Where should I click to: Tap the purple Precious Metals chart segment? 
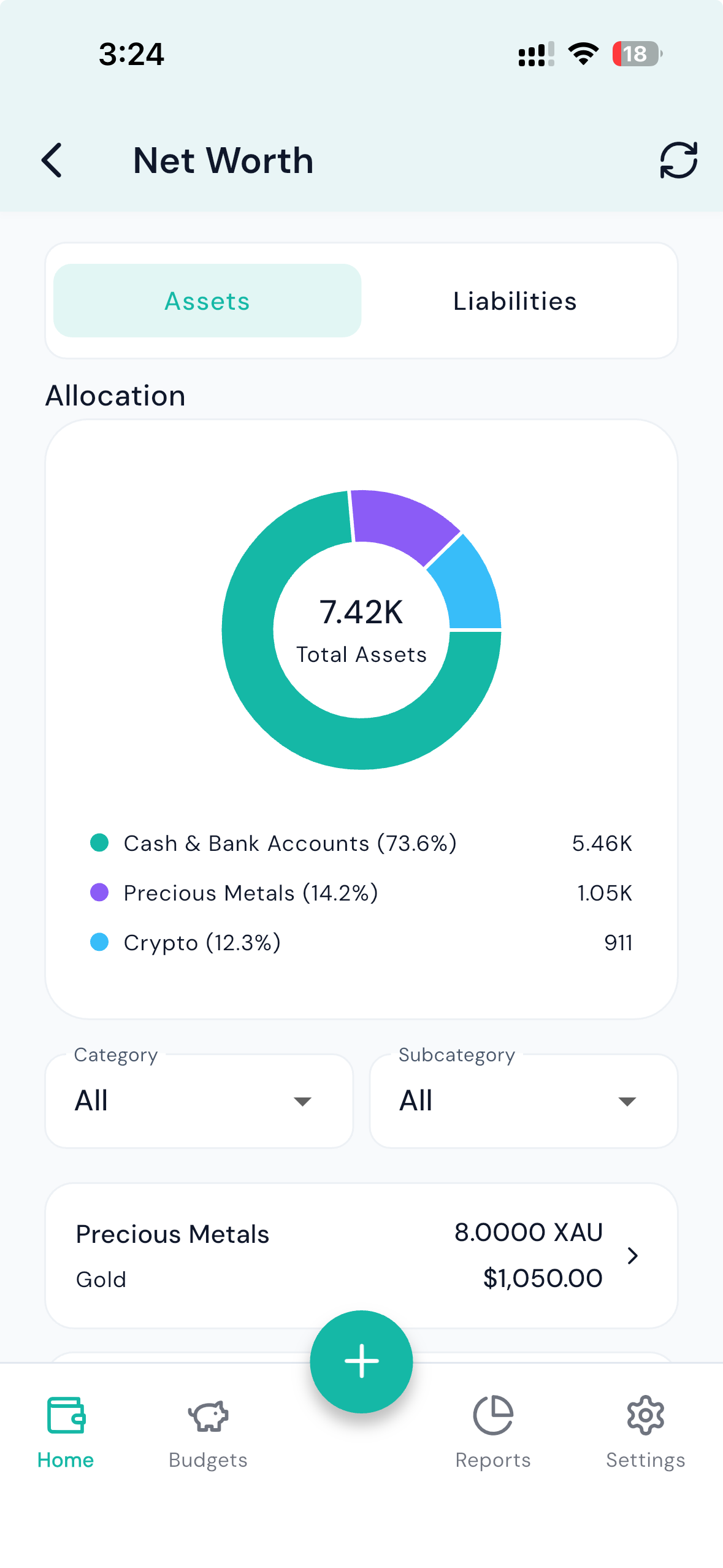tap(402, 521)
